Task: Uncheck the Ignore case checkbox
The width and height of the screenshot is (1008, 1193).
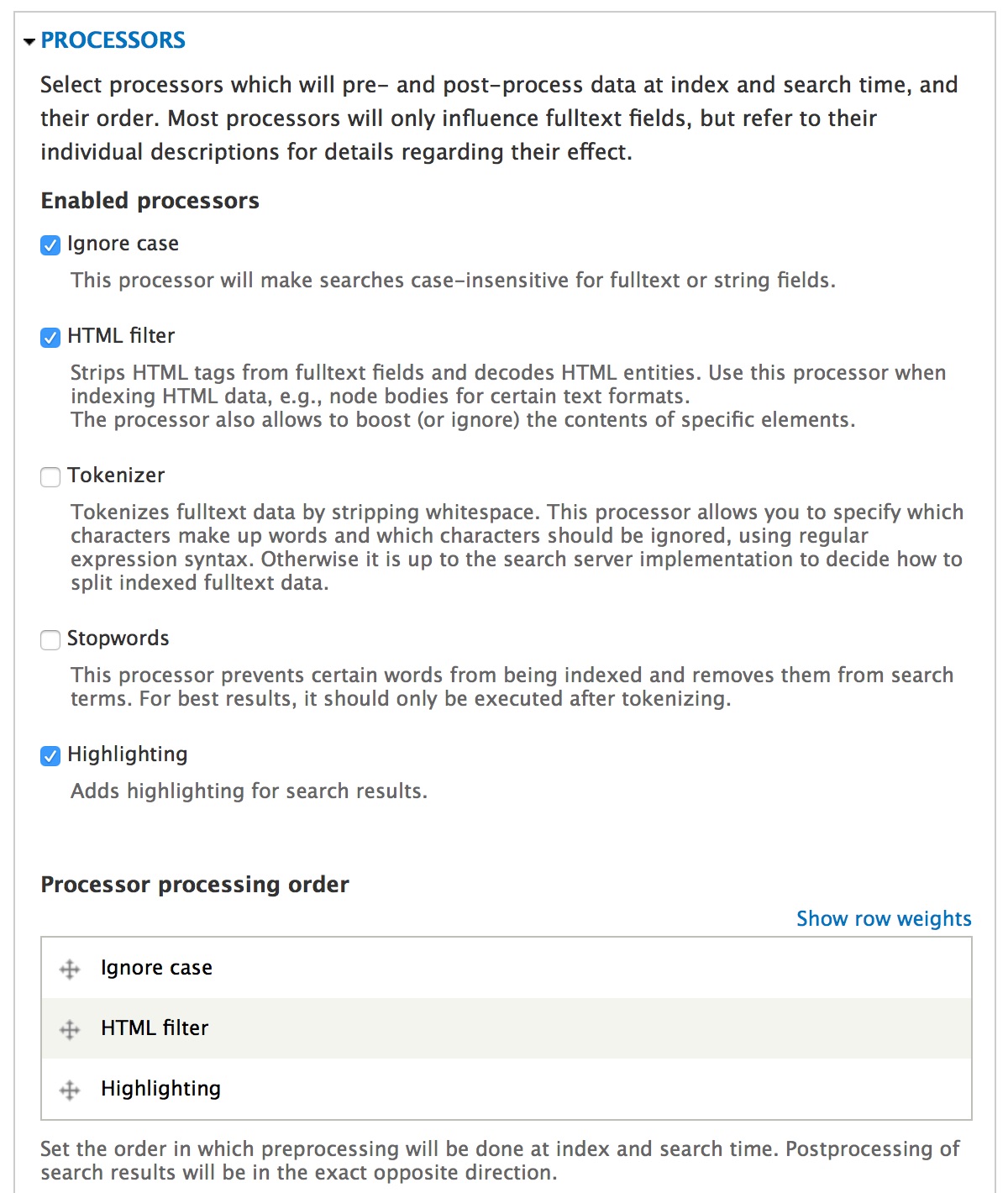Action: coord(50,244)
